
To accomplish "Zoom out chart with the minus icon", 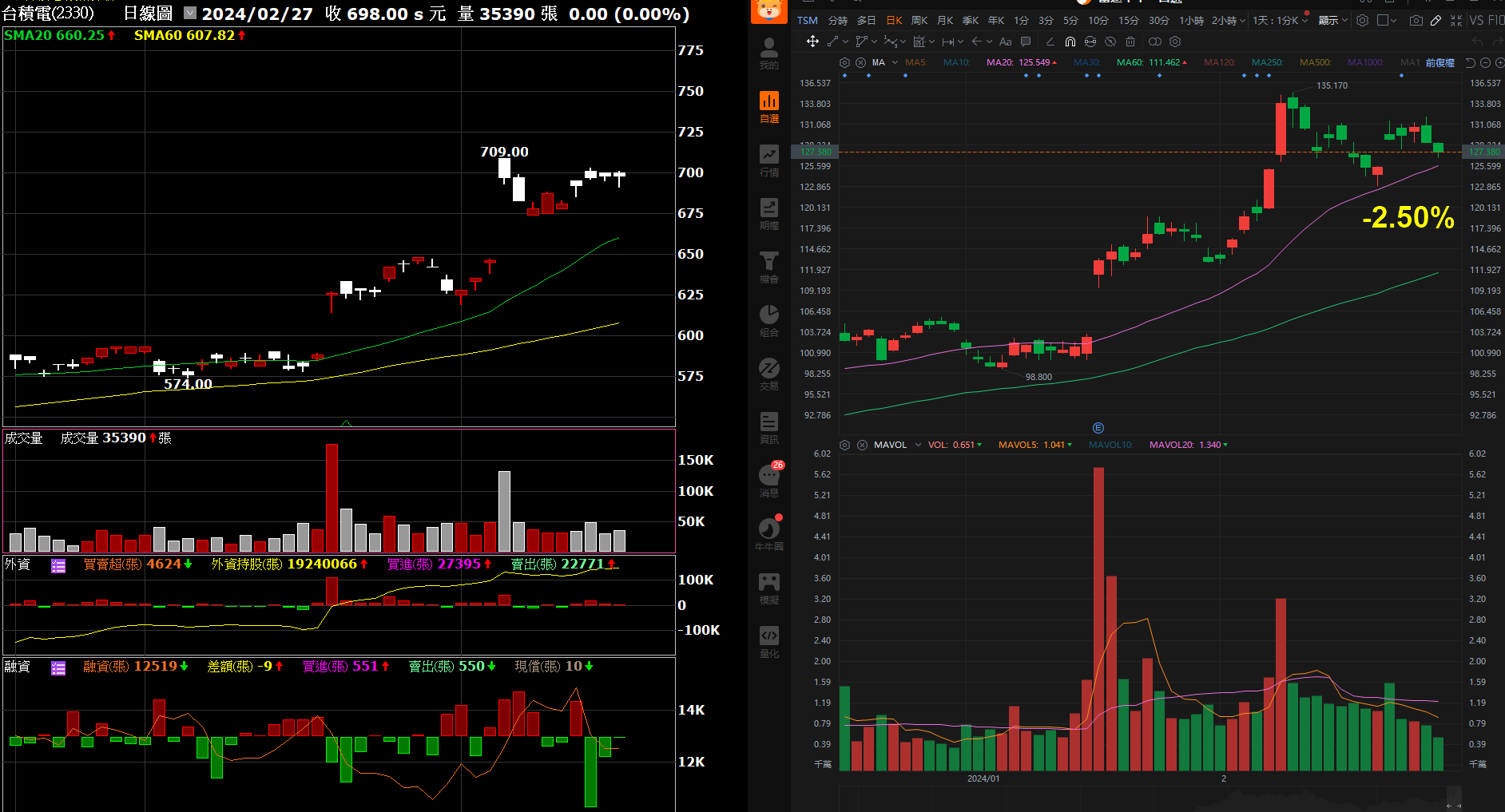I will click(x=1485, y=62).
